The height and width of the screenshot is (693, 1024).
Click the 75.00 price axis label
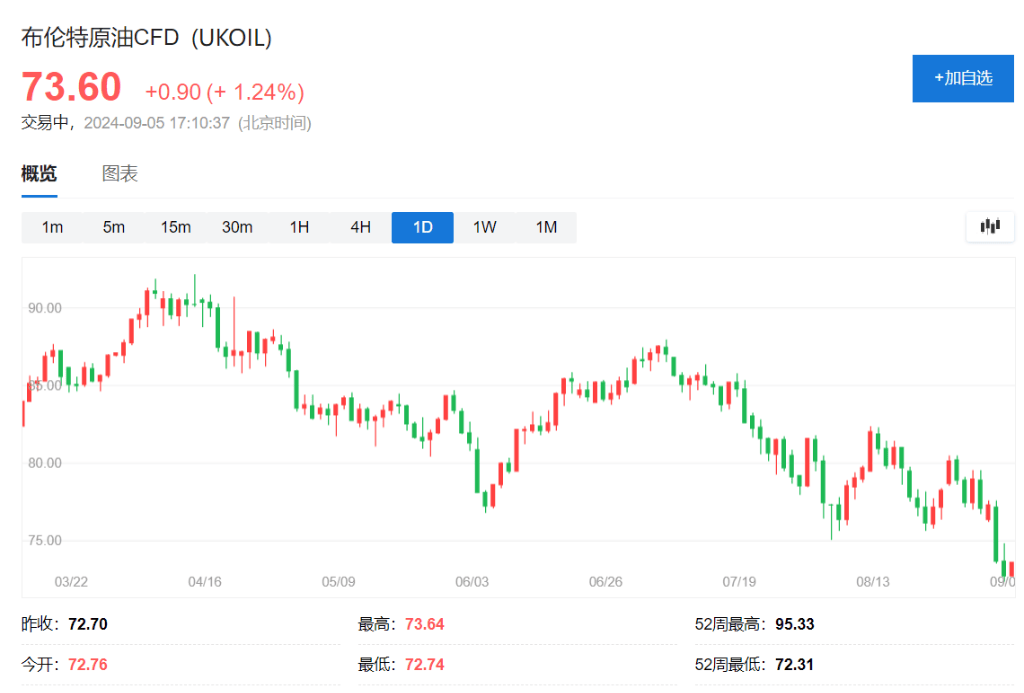click(x=44, y=541)
